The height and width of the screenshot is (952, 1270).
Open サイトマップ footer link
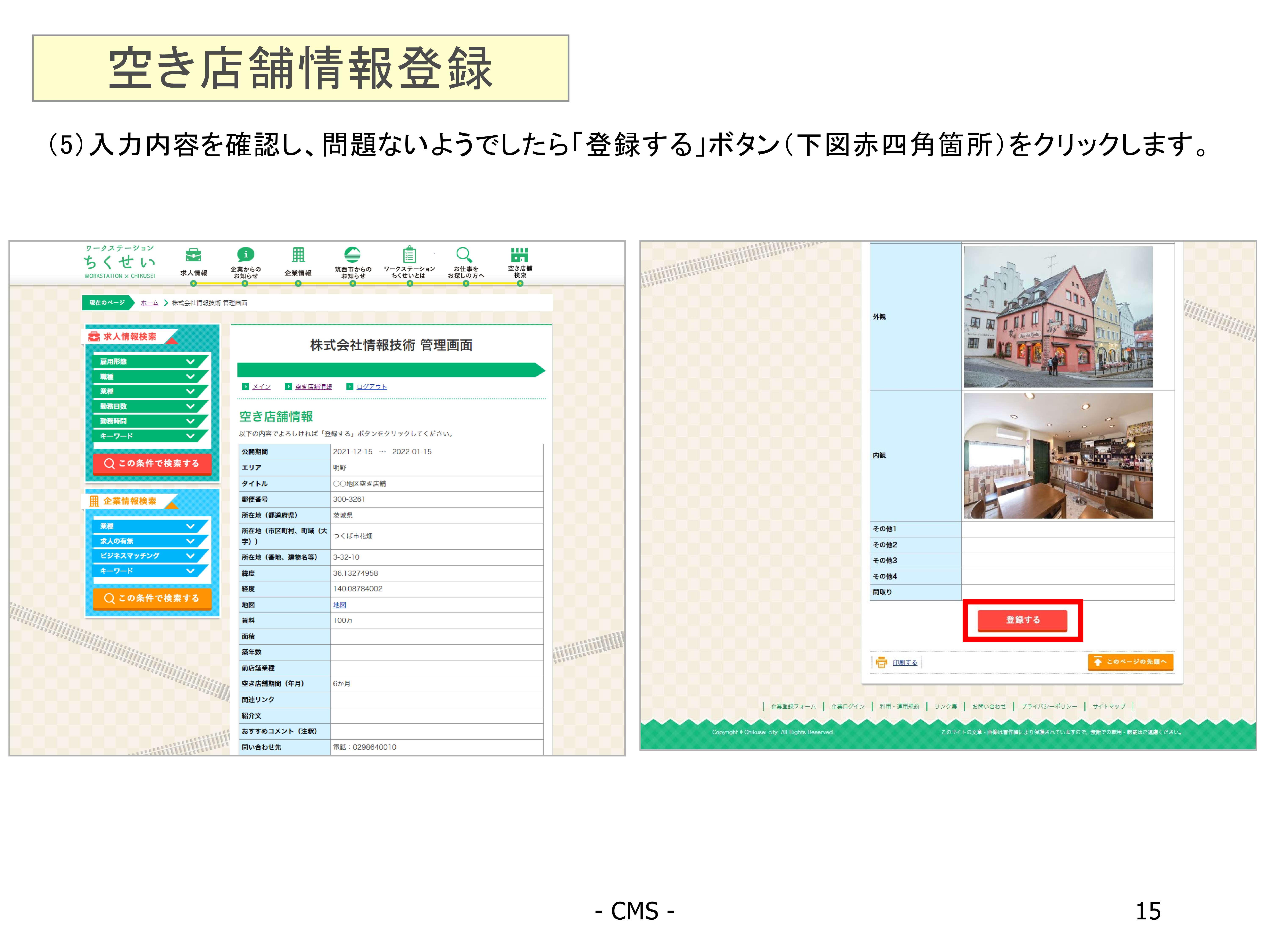tap(1109, 706)
